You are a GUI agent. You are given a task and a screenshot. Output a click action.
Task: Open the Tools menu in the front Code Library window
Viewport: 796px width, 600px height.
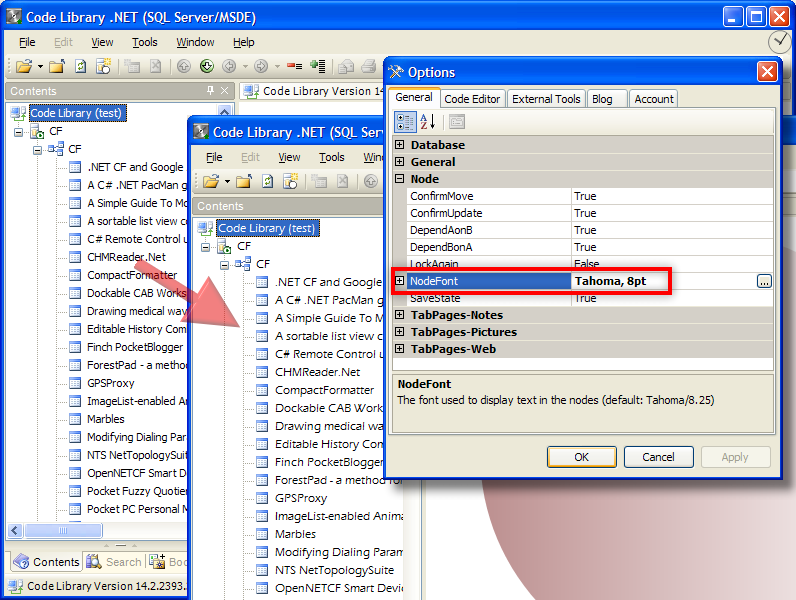pos(332,157)
